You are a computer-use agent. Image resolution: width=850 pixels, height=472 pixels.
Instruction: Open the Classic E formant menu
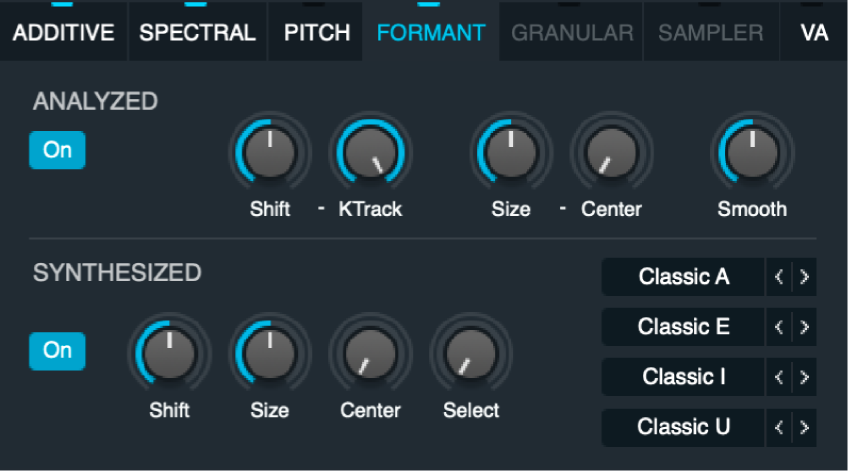684,327
